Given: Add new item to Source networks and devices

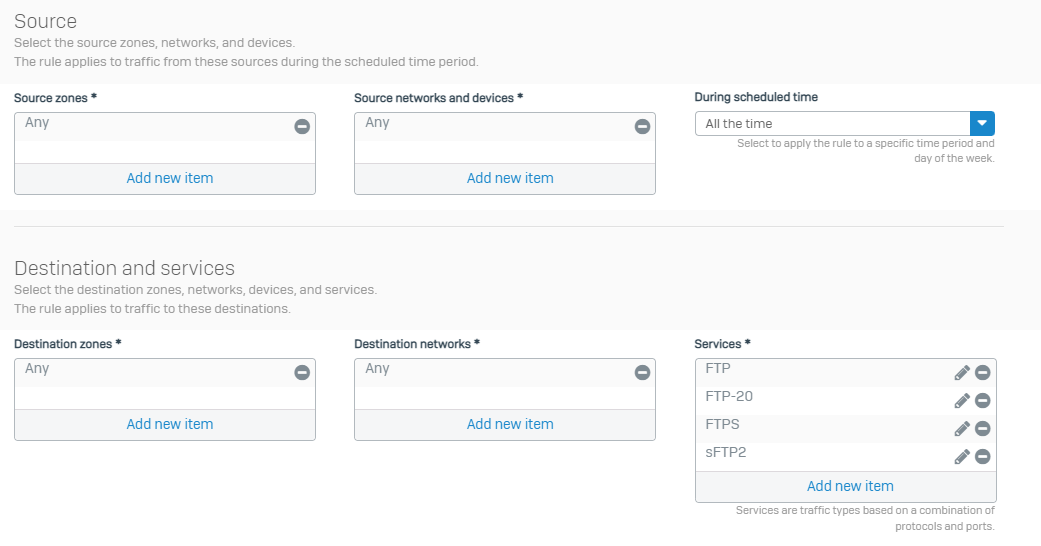Looking at the screenshot, I should [510, 178].
